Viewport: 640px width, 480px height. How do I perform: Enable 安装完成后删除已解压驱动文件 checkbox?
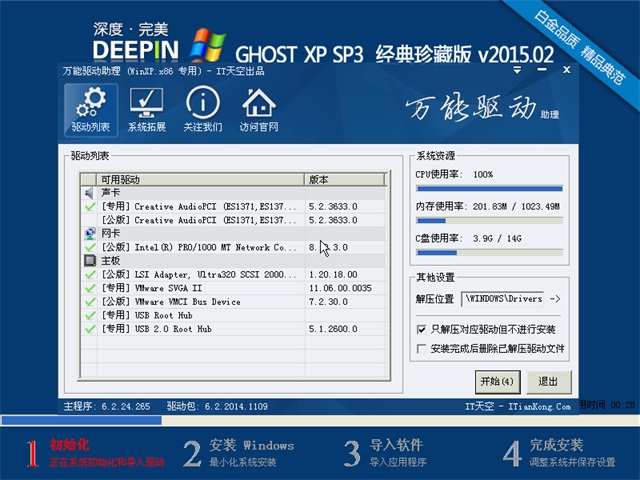click(x=421, y=348)
